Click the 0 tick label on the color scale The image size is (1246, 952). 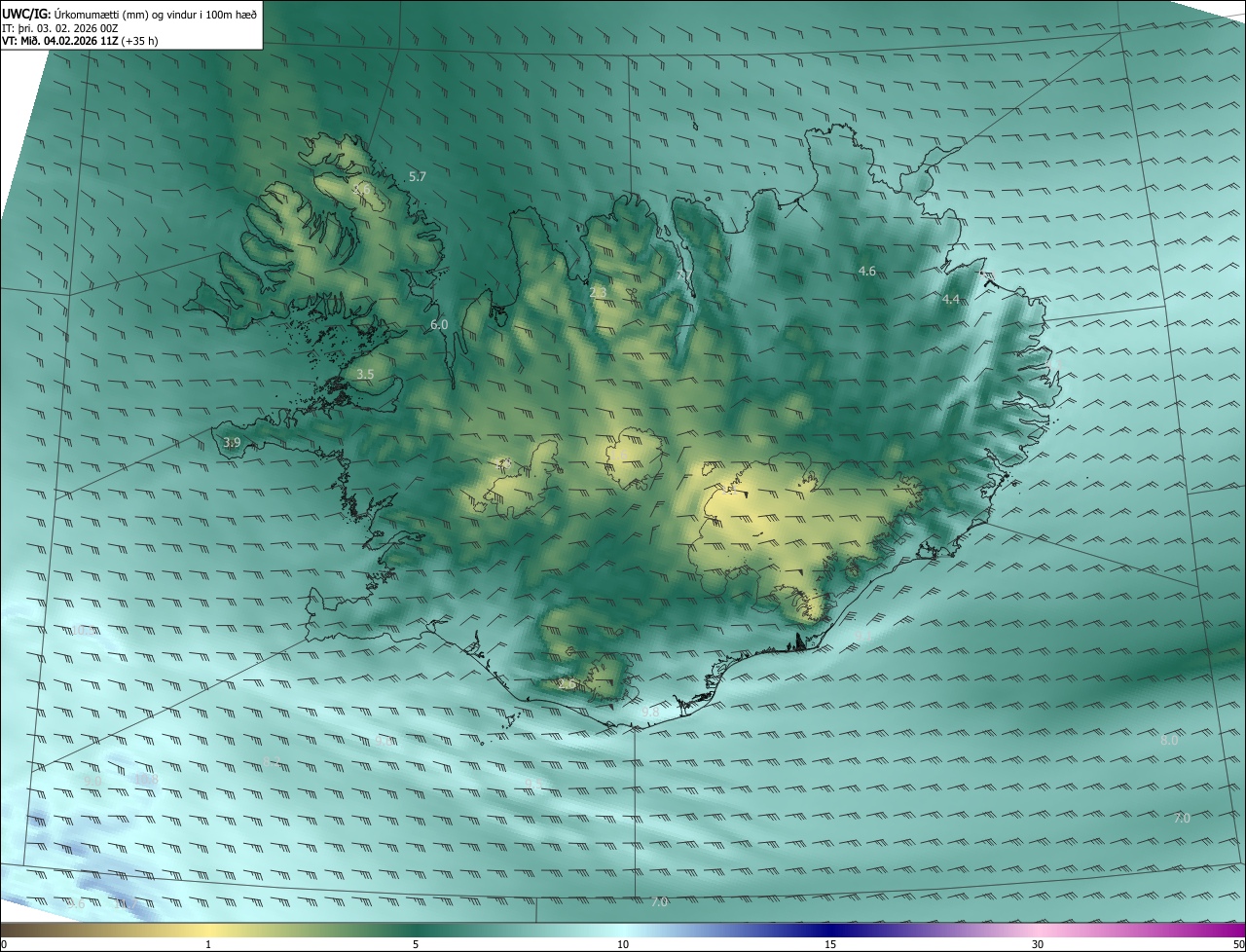4,945
